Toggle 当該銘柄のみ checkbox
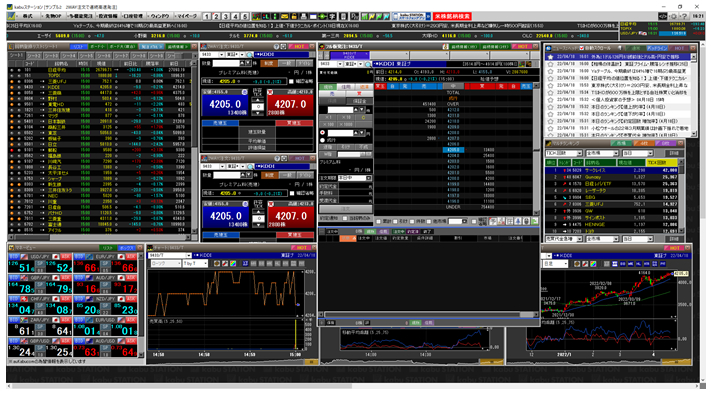 click(x=345, y=219)
